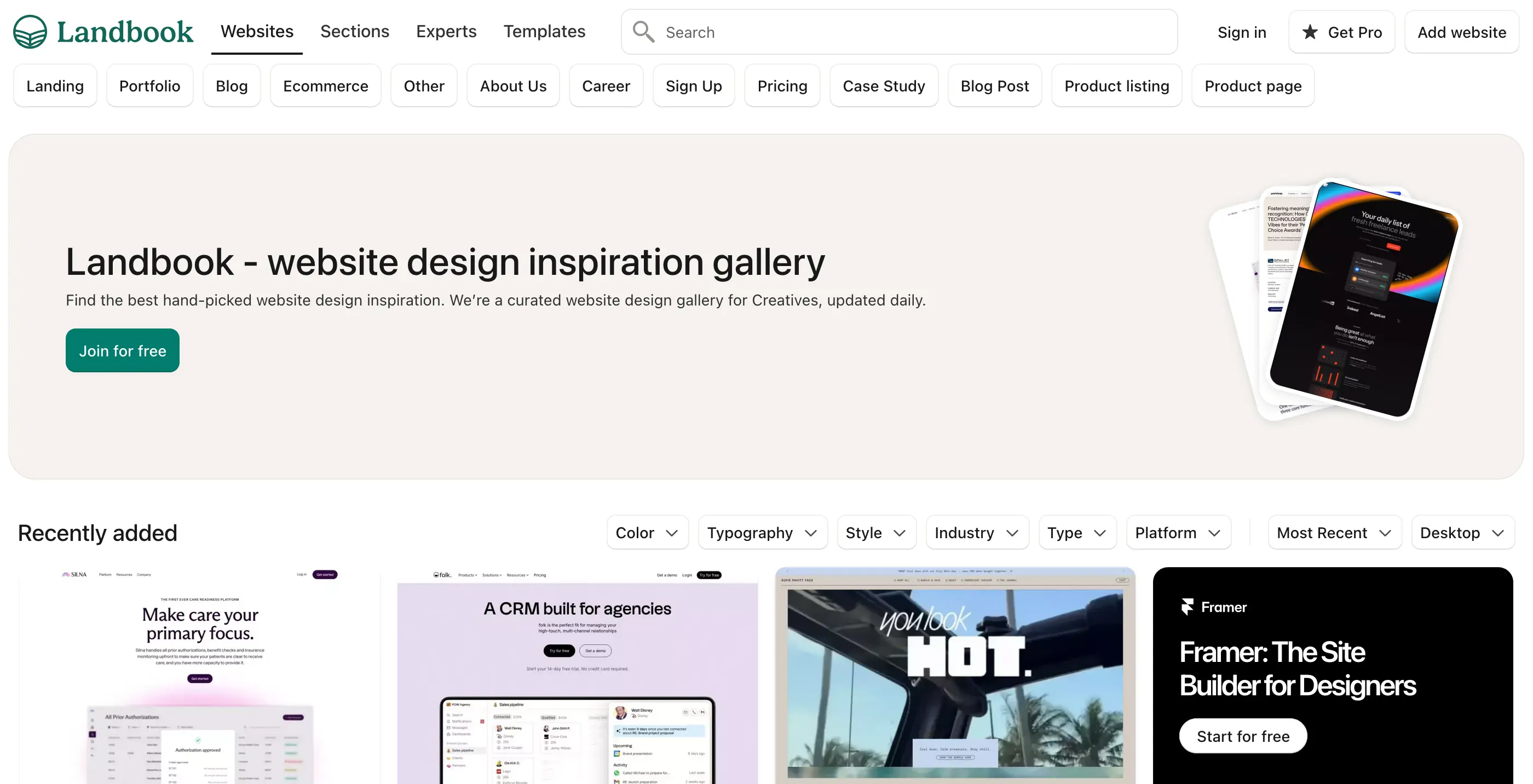Open the Most Recent sort dropdown
The width and height of the screenshot is (1533, 784).
pos(1334,532)
